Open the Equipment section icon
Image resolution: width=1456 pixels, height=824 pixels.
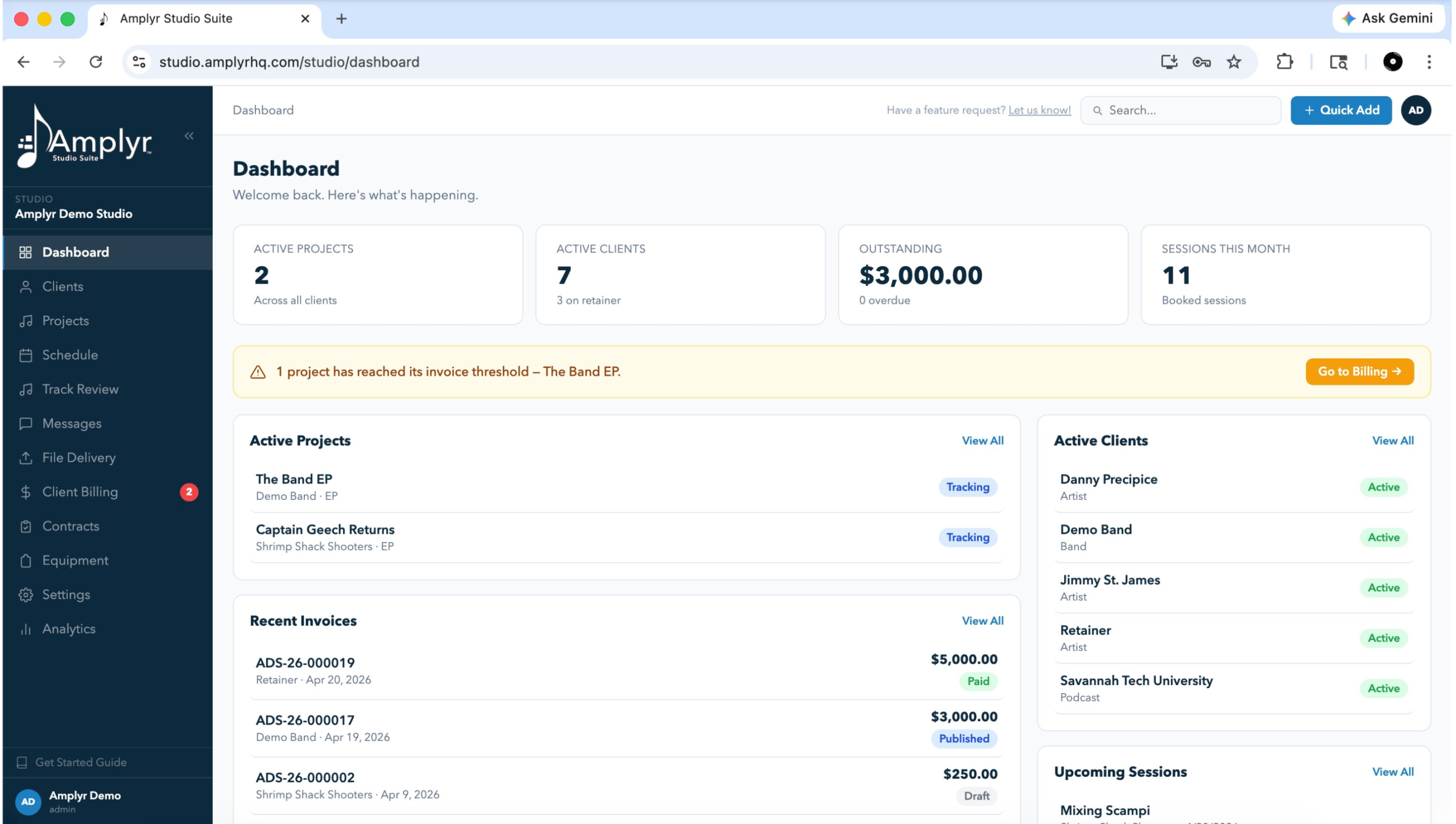click(26, 560)
